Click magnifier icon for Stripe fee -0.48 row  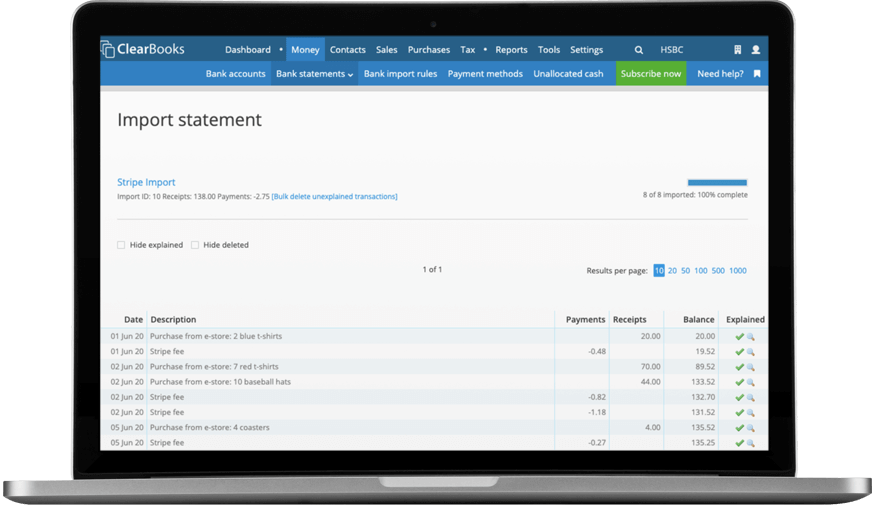[751, 352]
